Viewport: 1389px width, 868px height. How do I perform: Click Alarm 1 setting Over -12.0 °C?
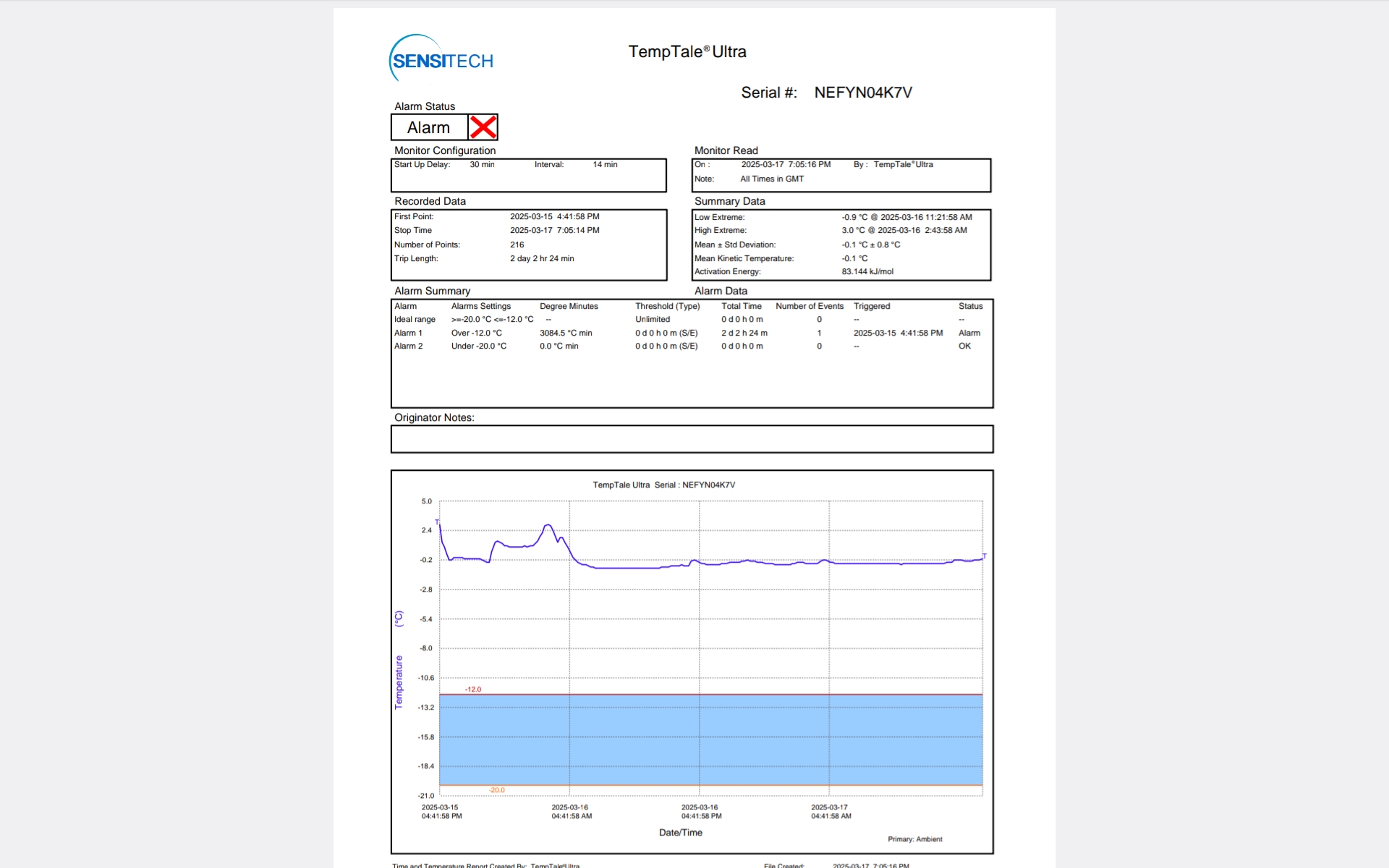coord(476,333)
